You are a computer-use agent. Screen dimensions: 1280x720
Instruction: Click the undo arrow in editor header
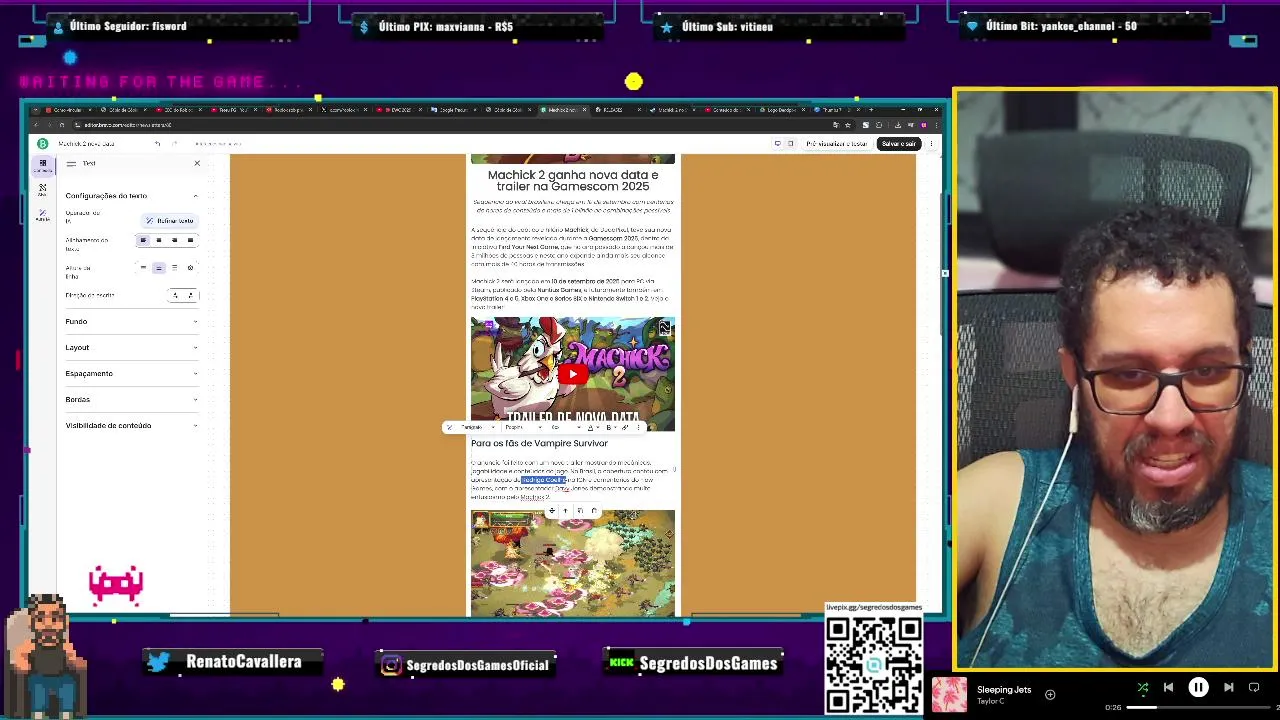157,144
